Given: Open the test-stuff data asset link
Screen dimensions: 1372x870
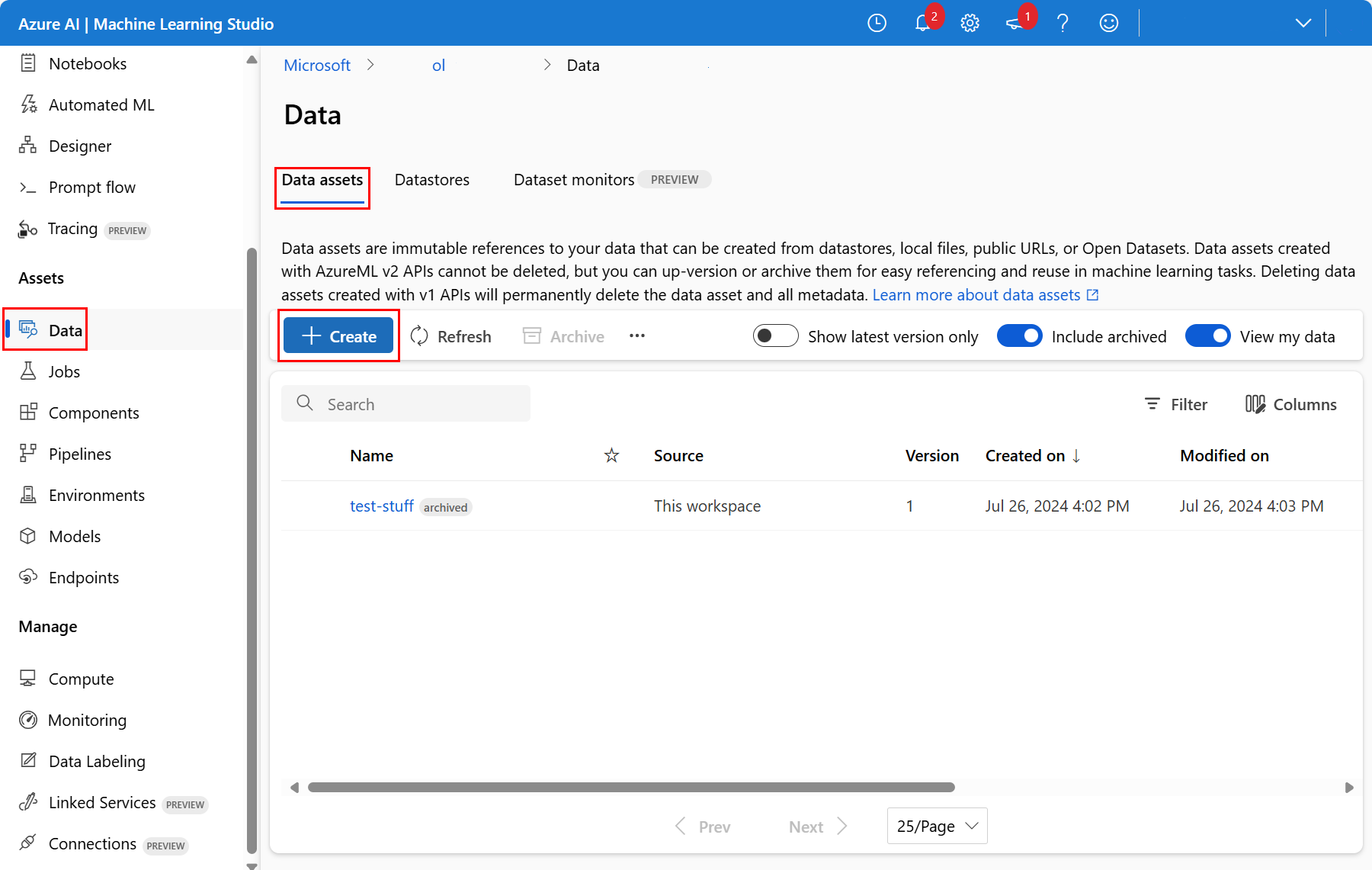Looking at the screenshot, I should pyautogui.click(x=382, y=506).
